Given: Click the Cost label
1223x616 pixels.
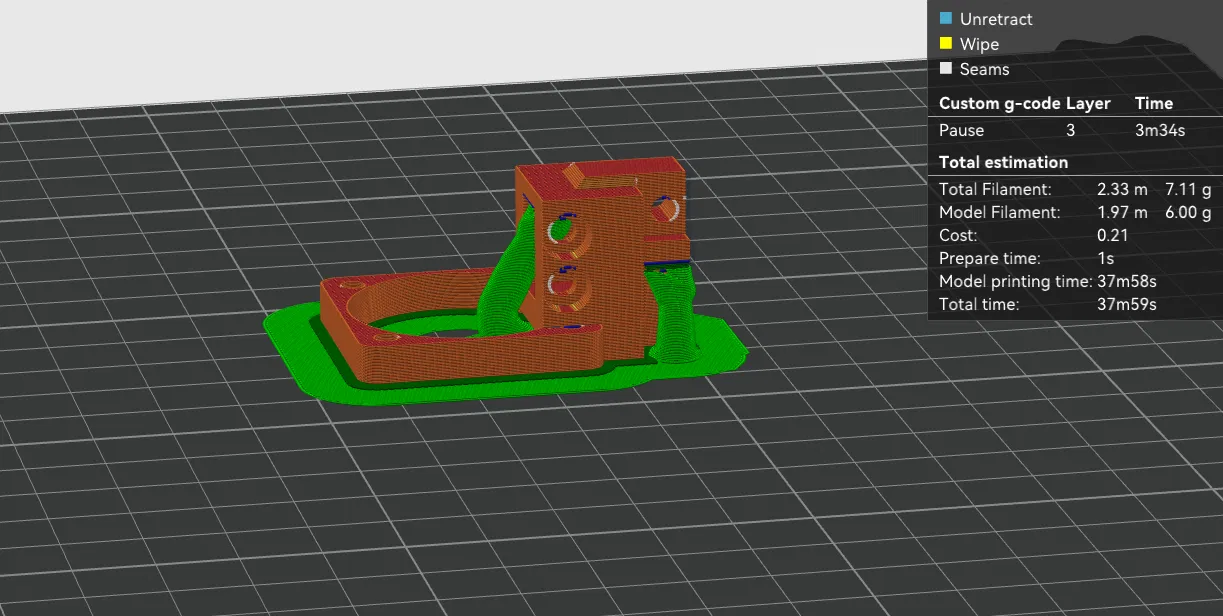Looking at the screenshot, I should click(958, 235).
